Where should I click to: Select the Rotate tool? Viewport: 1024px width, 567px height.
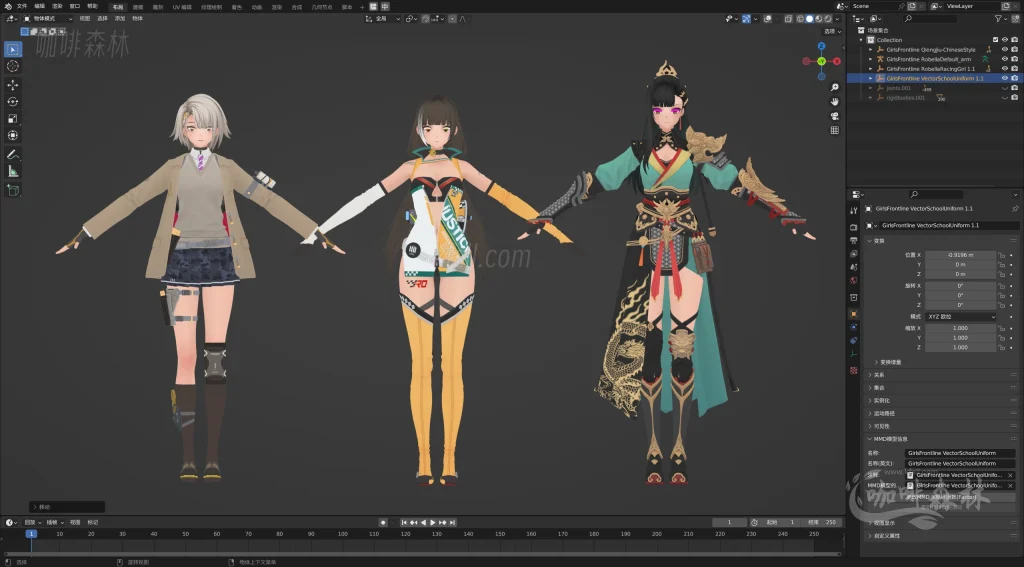tap(12, 101)
